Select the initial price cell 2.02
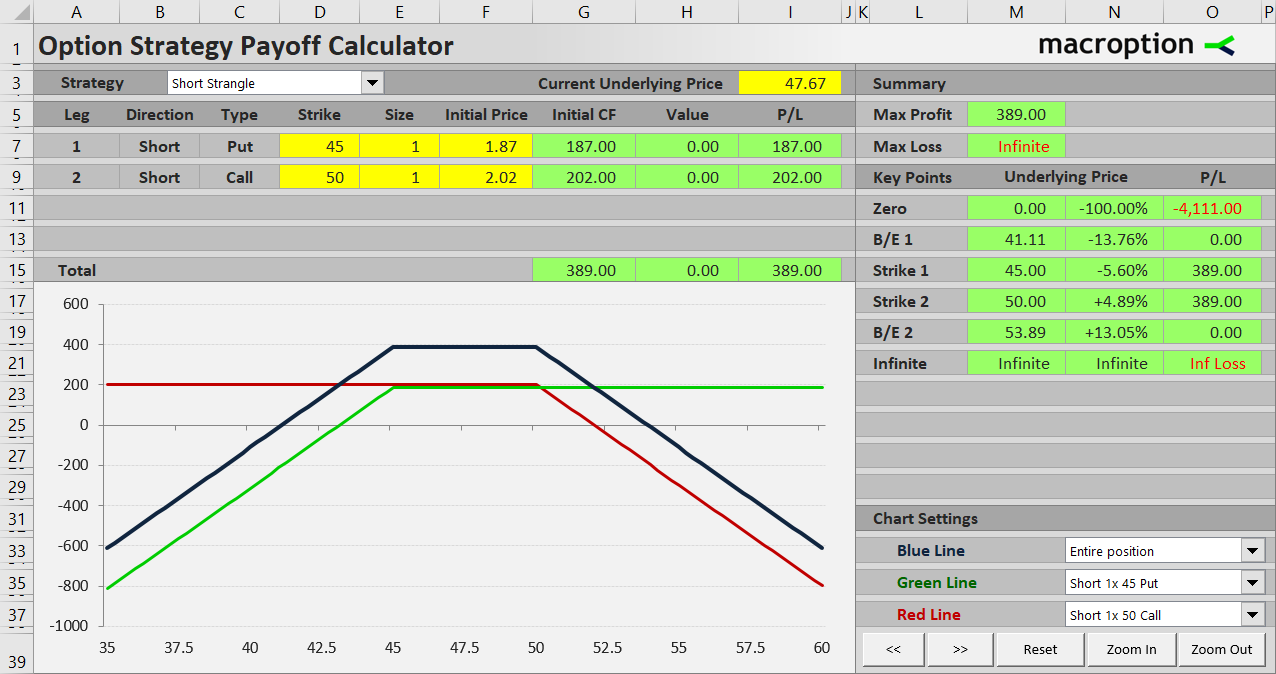The width and height of the screenshot is (1276, 674). 486,177
